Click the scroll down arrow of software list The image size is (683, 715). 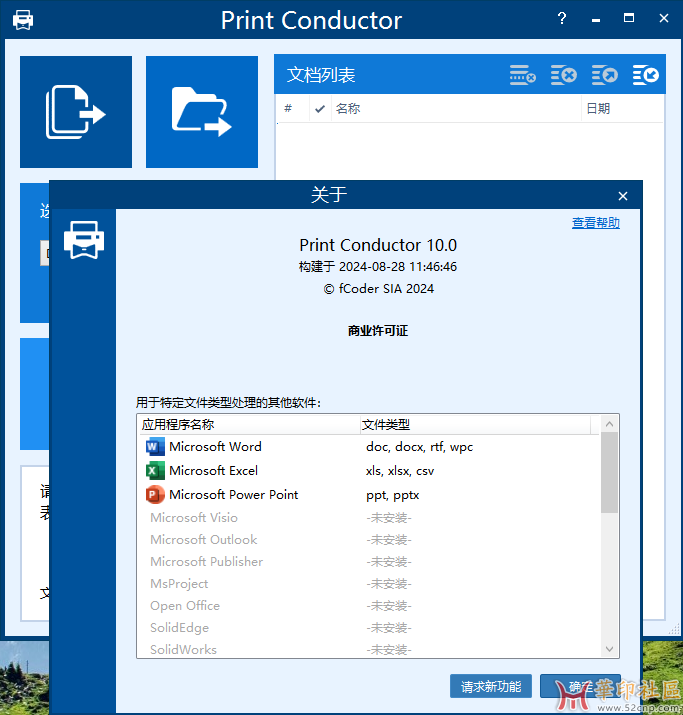[x=610, y=649]
